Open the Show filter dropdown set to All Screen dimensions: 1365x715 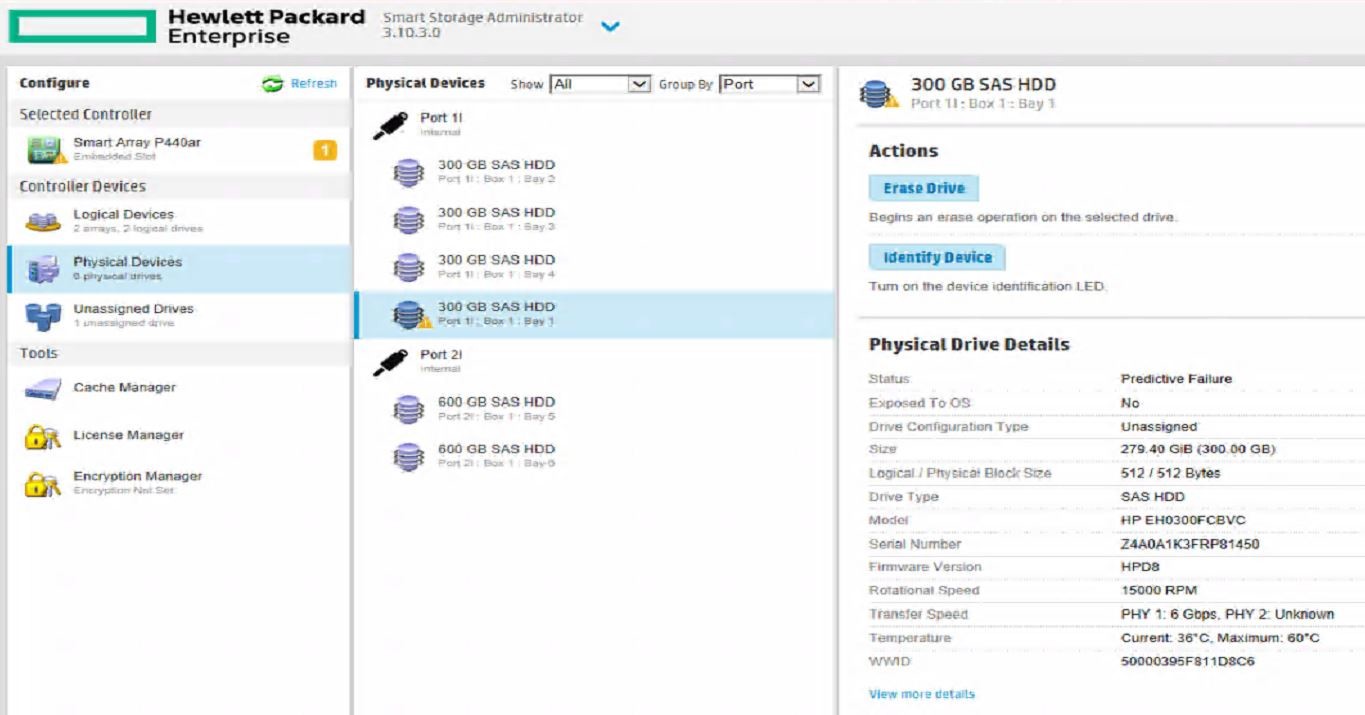[x=601, y=85]
